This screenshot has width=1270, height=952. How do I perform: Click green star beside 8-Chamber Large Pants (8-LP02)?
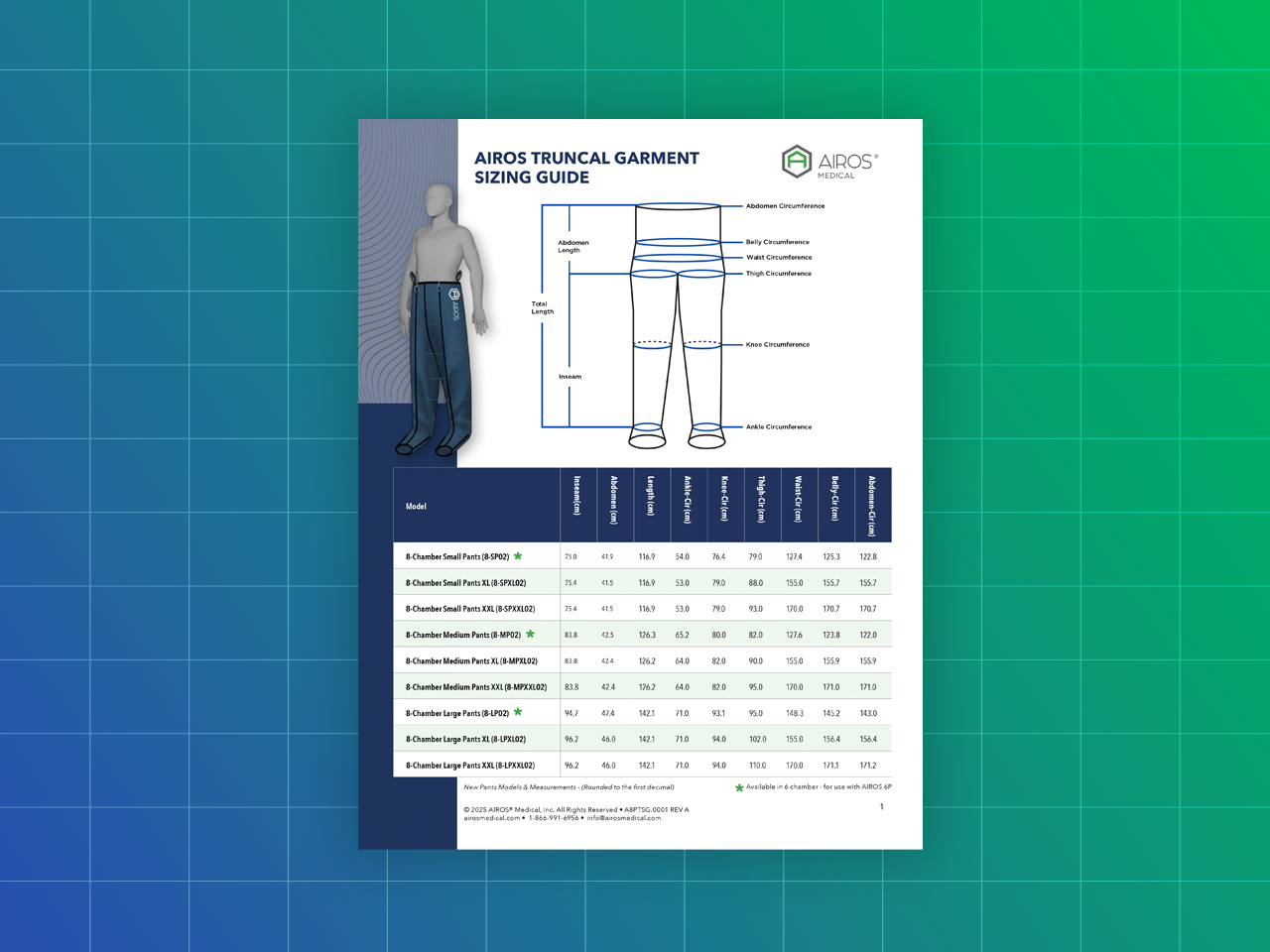518,712
